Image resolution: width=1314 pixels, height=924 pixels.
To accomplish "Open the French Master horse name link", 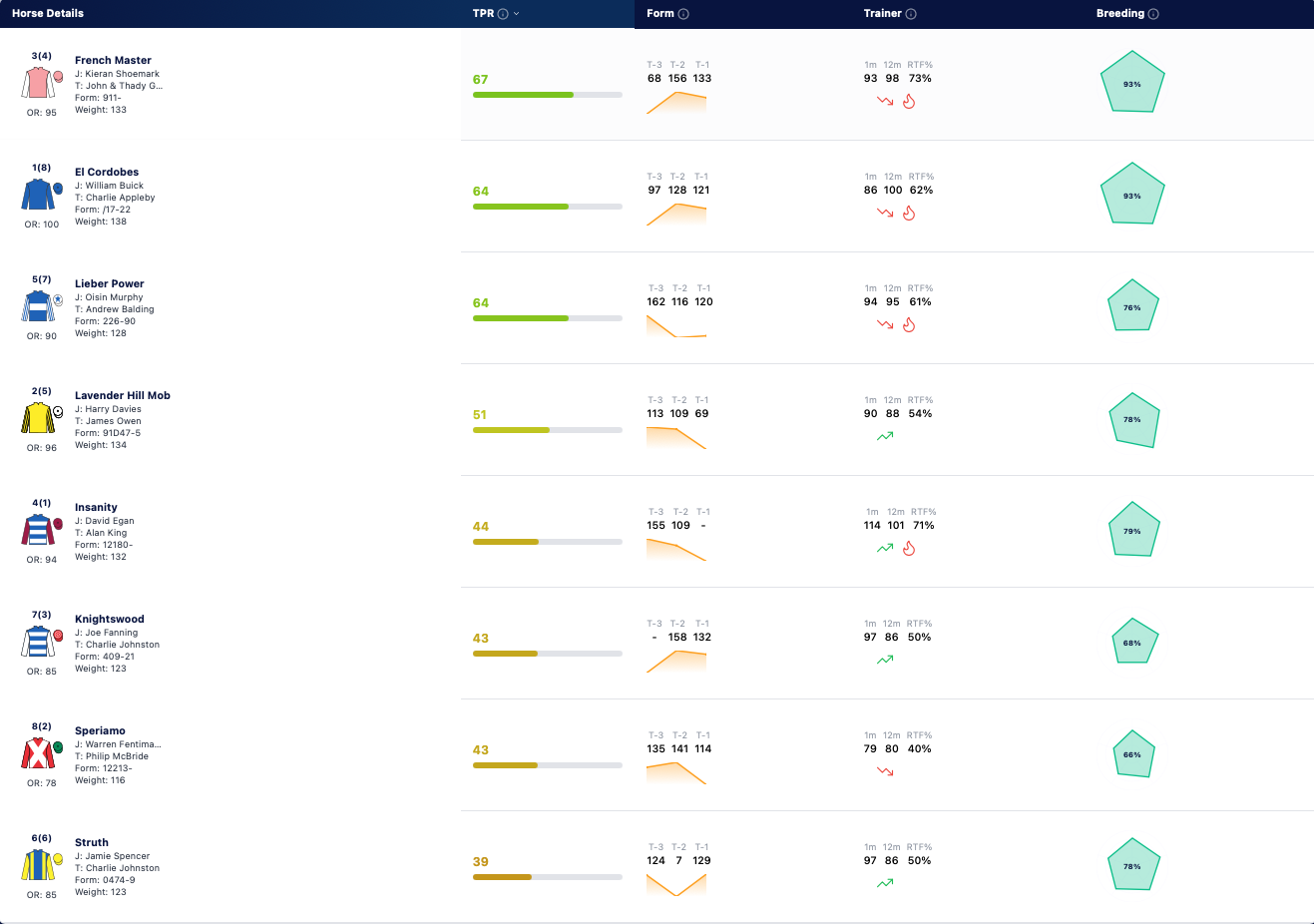I will 113,60.
